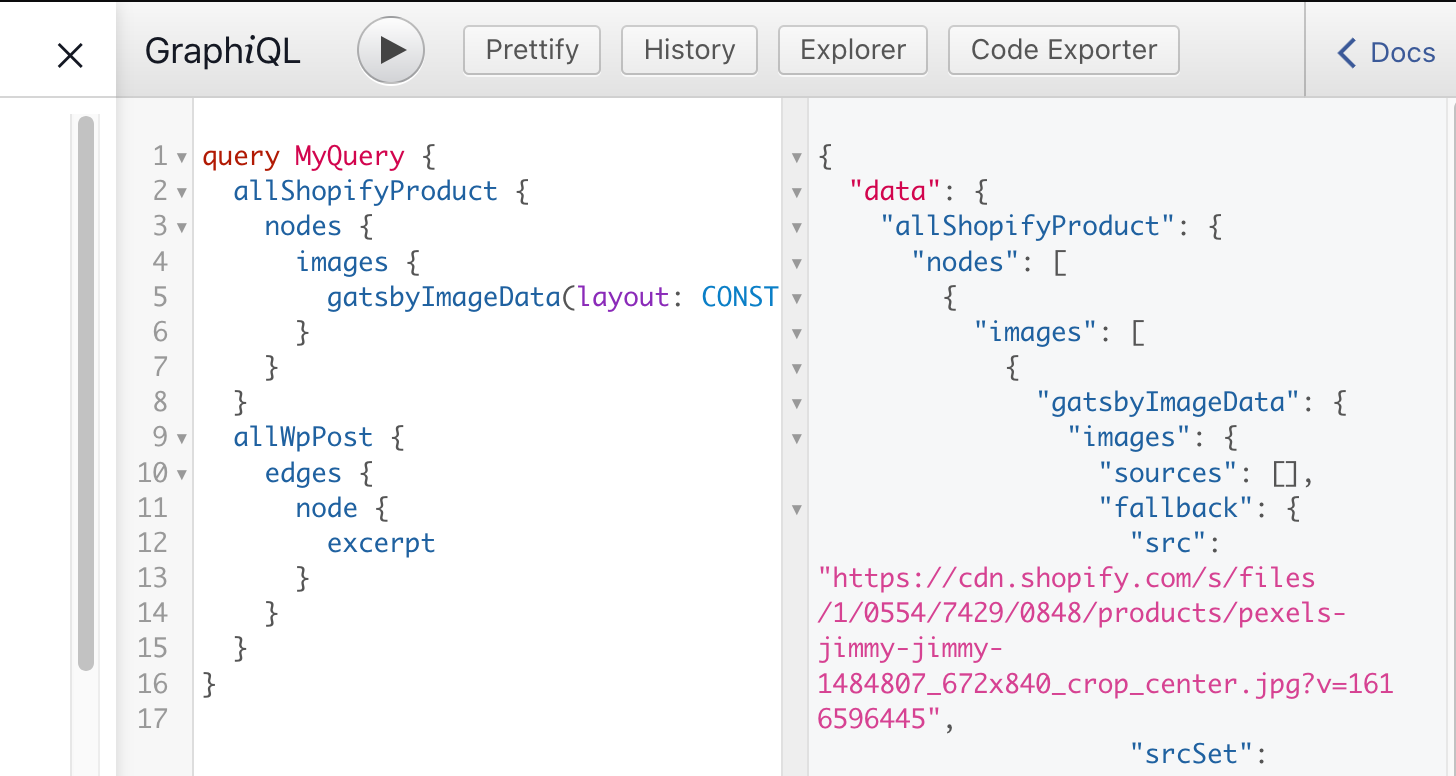Fold the edges block at line 10
1456x776 pixels.
181,473
